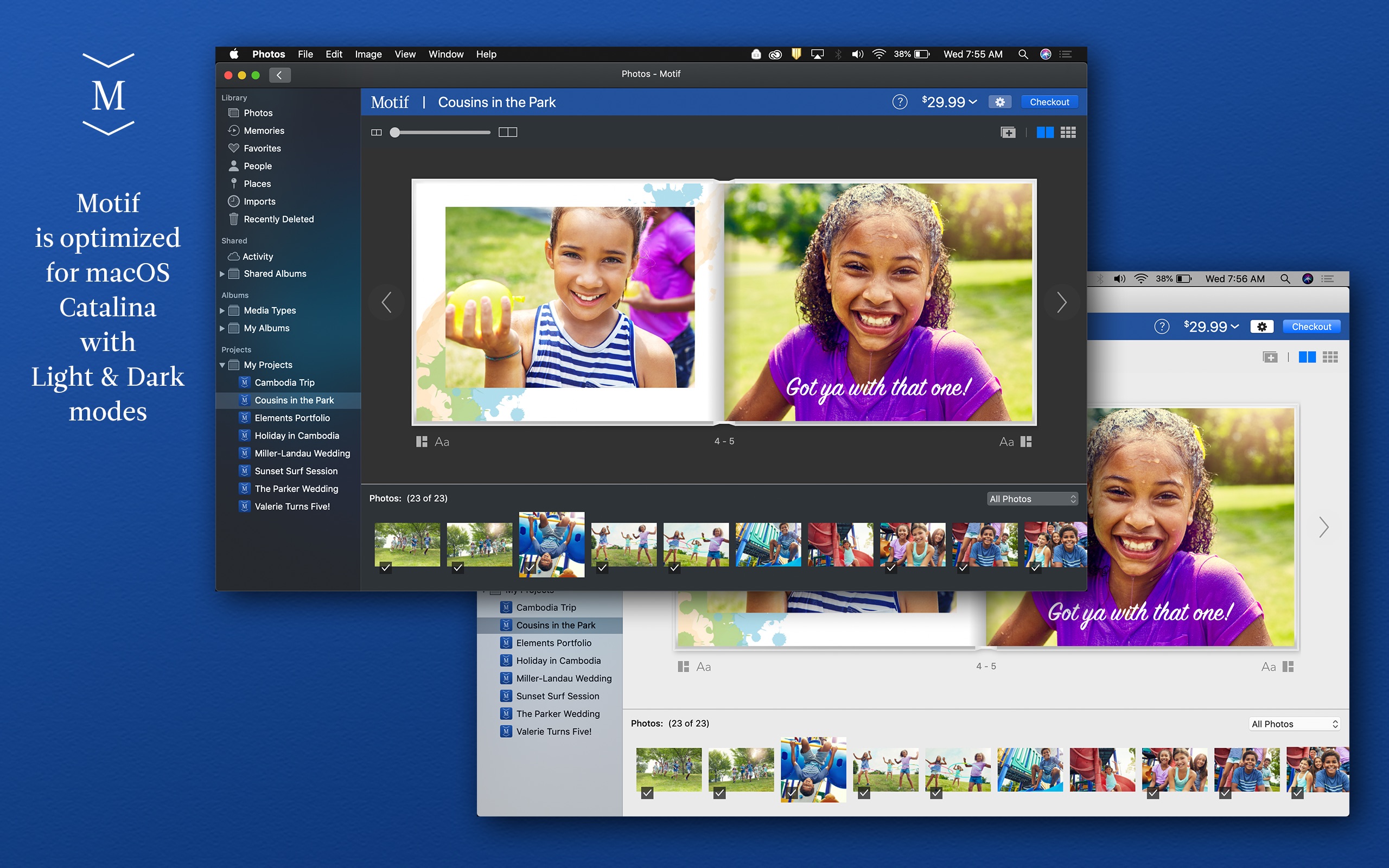Image resolution: width=1389 pixels, height=868 pixels.
Task: Click the add pages icon in toolbar
Action: point(1008,132)
